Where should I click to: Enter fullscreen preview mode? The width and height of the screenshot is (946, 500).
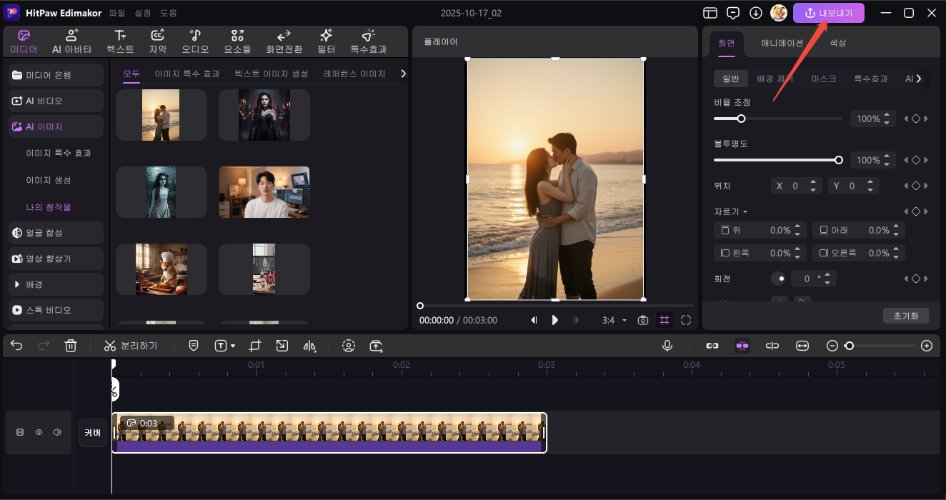(x=686, y=320)
